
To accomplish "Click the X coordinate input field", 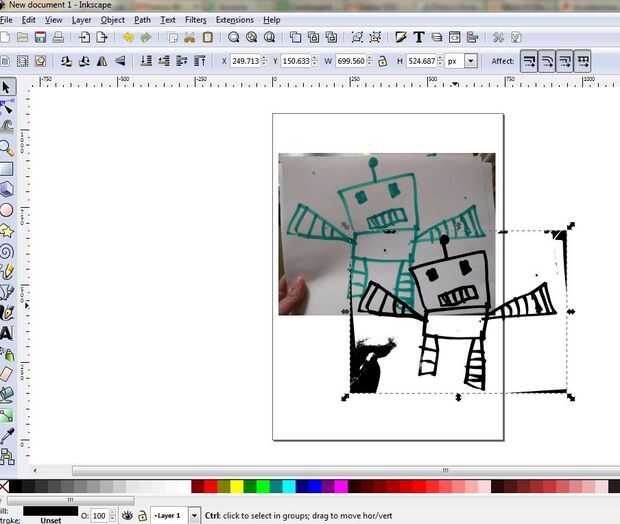I will [245, 61].
